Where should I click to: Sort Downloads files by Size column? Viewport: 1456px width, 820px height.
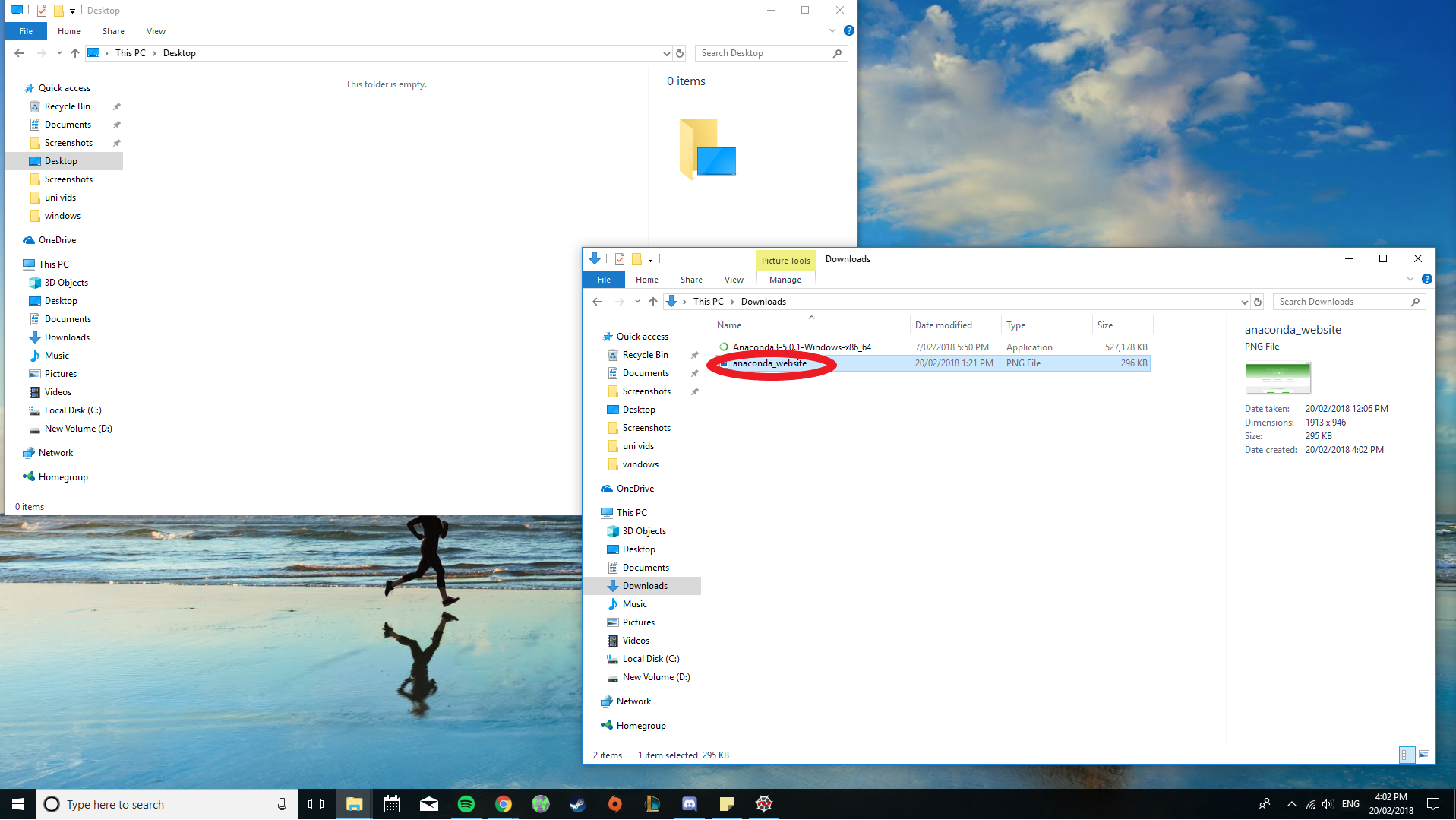1123,325
